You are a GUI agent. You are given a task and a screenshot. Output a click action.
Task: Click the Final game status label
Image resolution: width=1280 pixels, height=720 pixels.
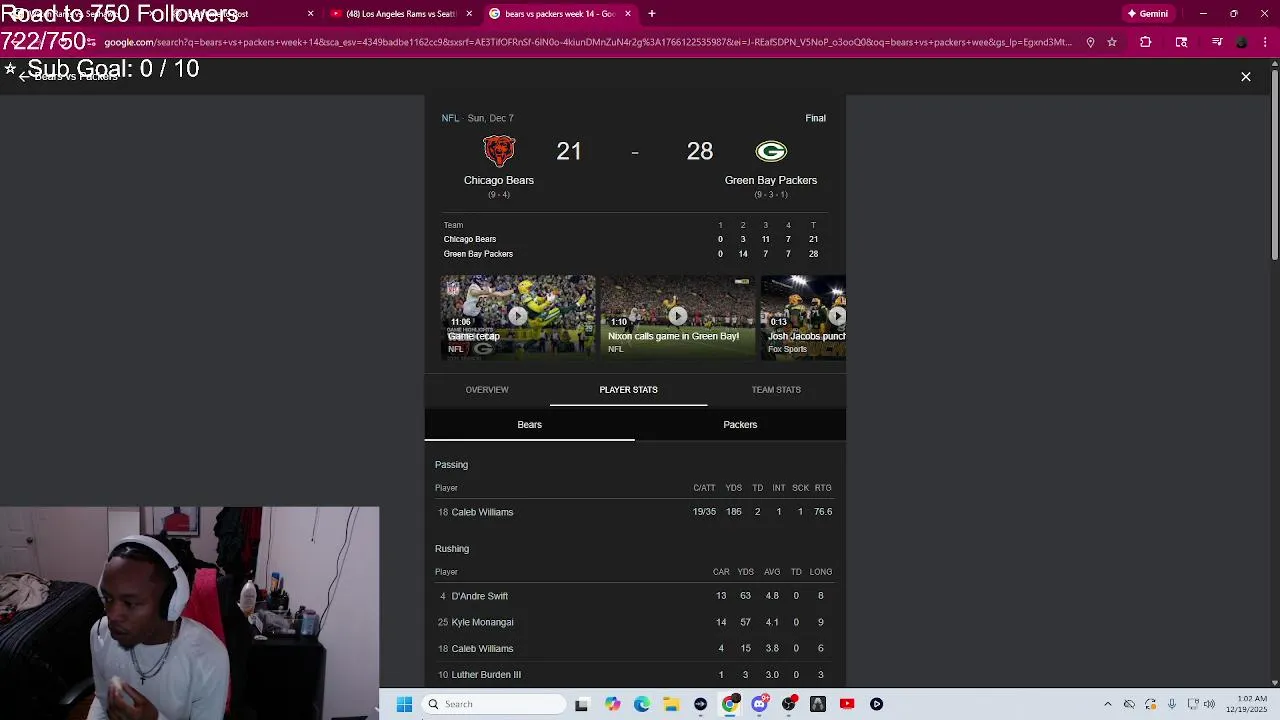click(816, 118)
